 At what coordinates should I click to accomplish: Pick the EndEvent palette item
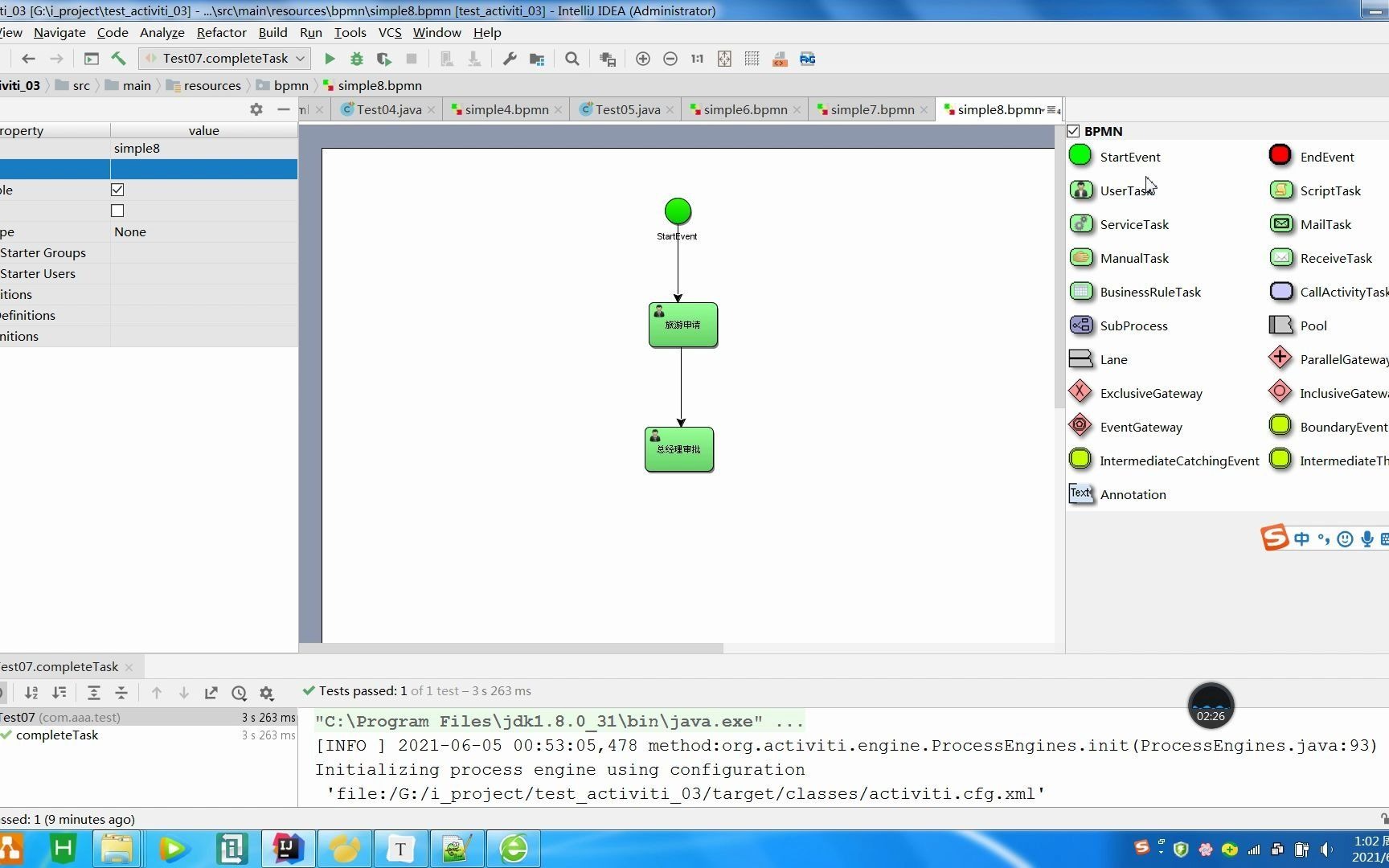[x=1313, y=157]
